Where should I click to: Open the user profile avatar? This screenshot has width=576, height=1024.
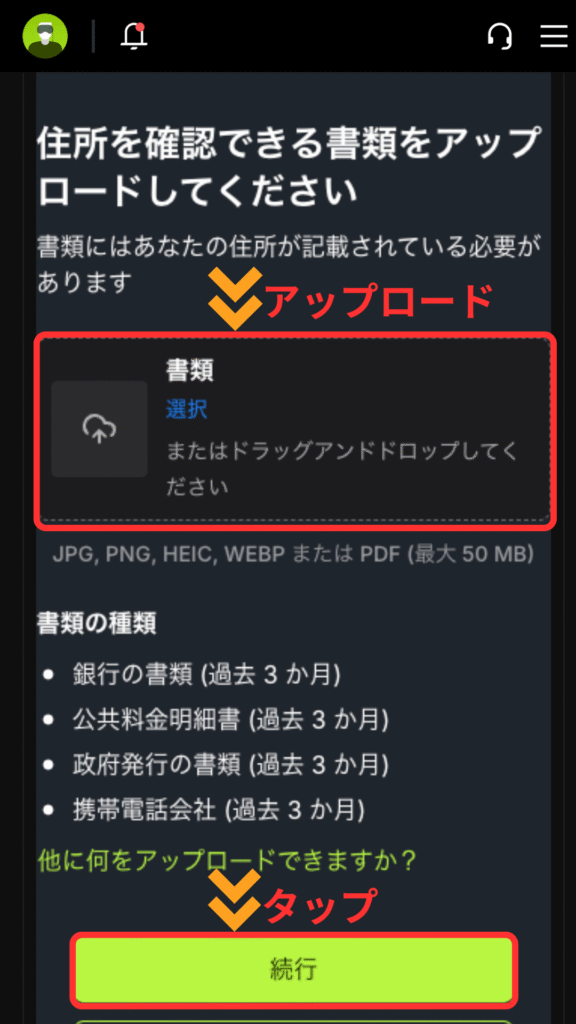pyautogui.click(x=45, y=36)
